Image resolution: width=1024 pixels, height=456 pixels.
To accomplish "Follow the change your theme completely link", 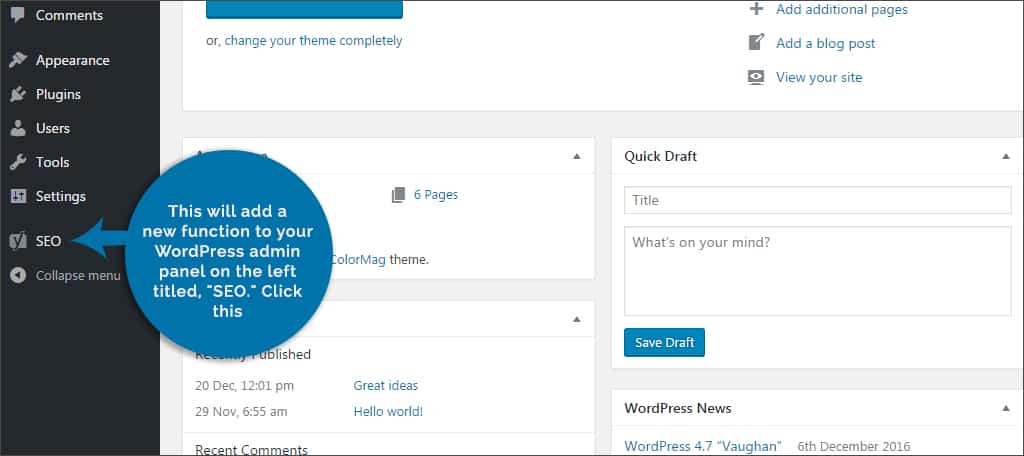I will (x=313, y=41).
